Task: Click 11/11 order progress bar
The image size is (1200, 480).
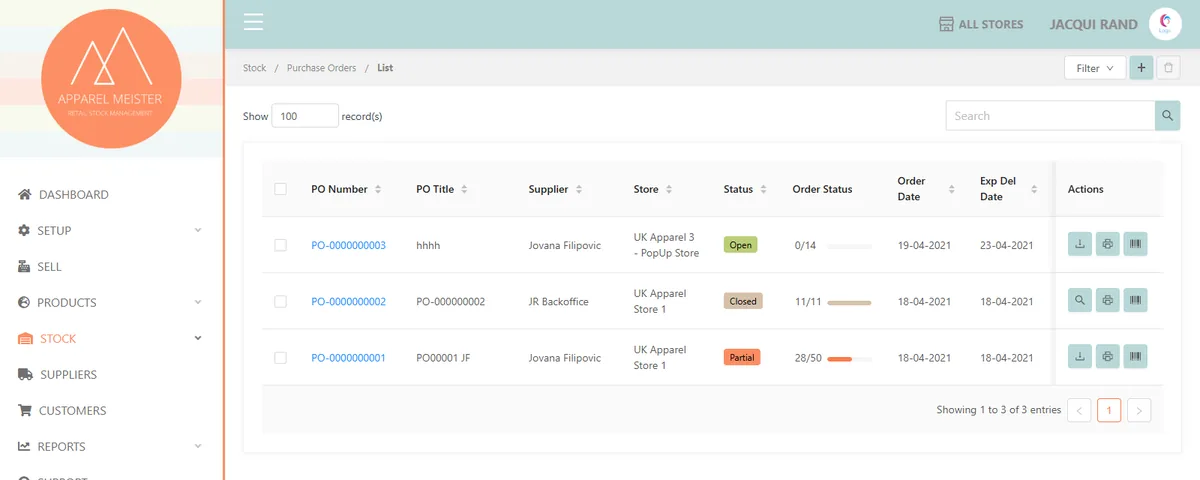Action: [x=849, y=302]
